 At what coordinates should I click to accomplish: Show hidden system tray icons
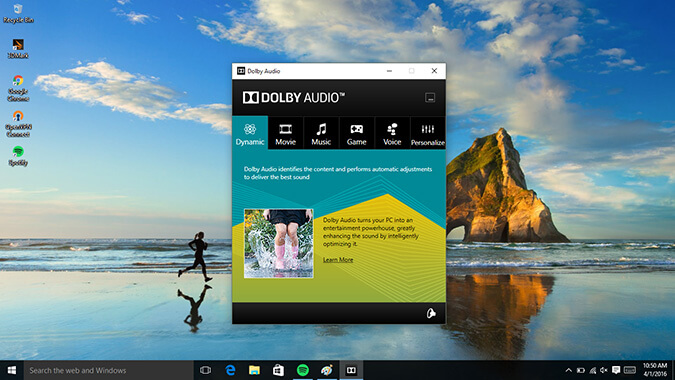pos(569,370)
